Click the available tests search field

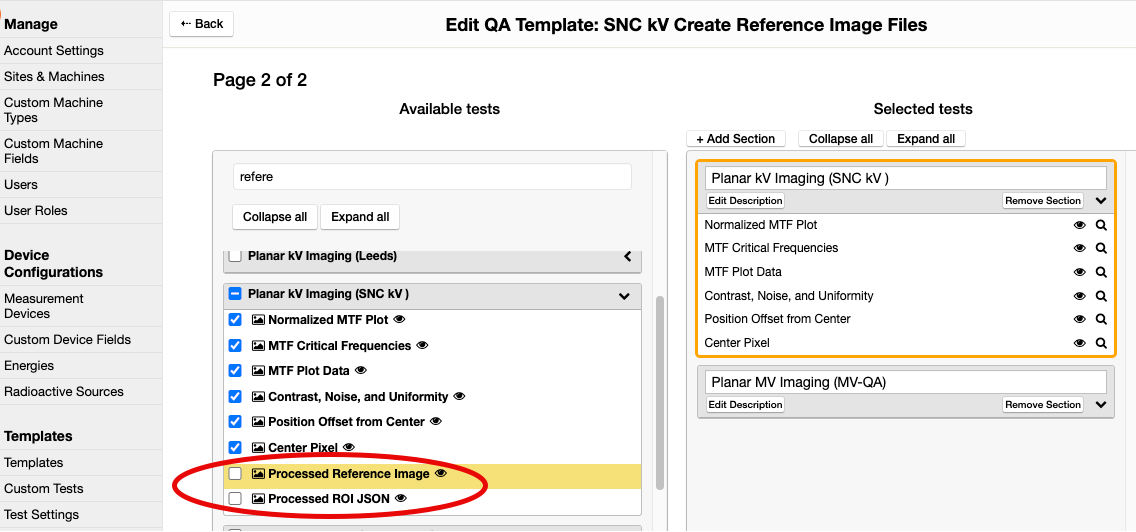pyautogui.click(x=432, y=177)
